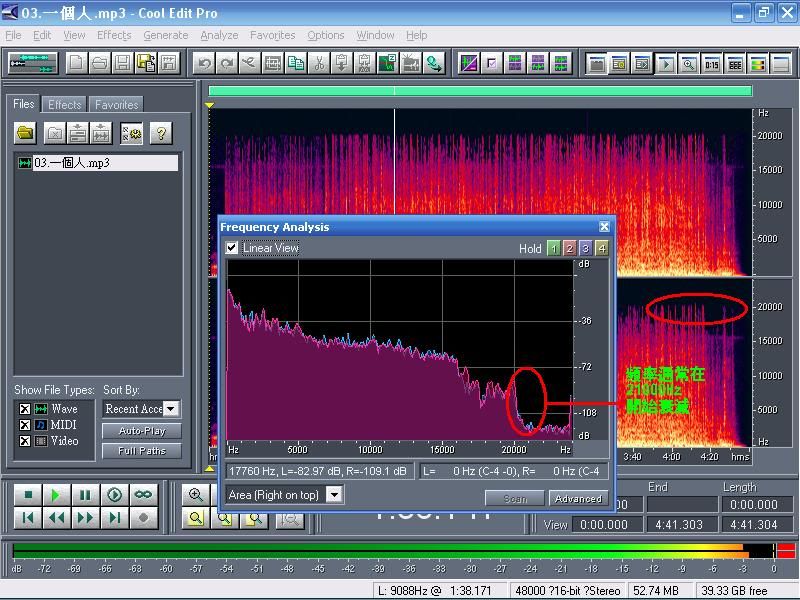800x600 pixels.
Task: Open the Options menu
Action: tap(326, 35)
